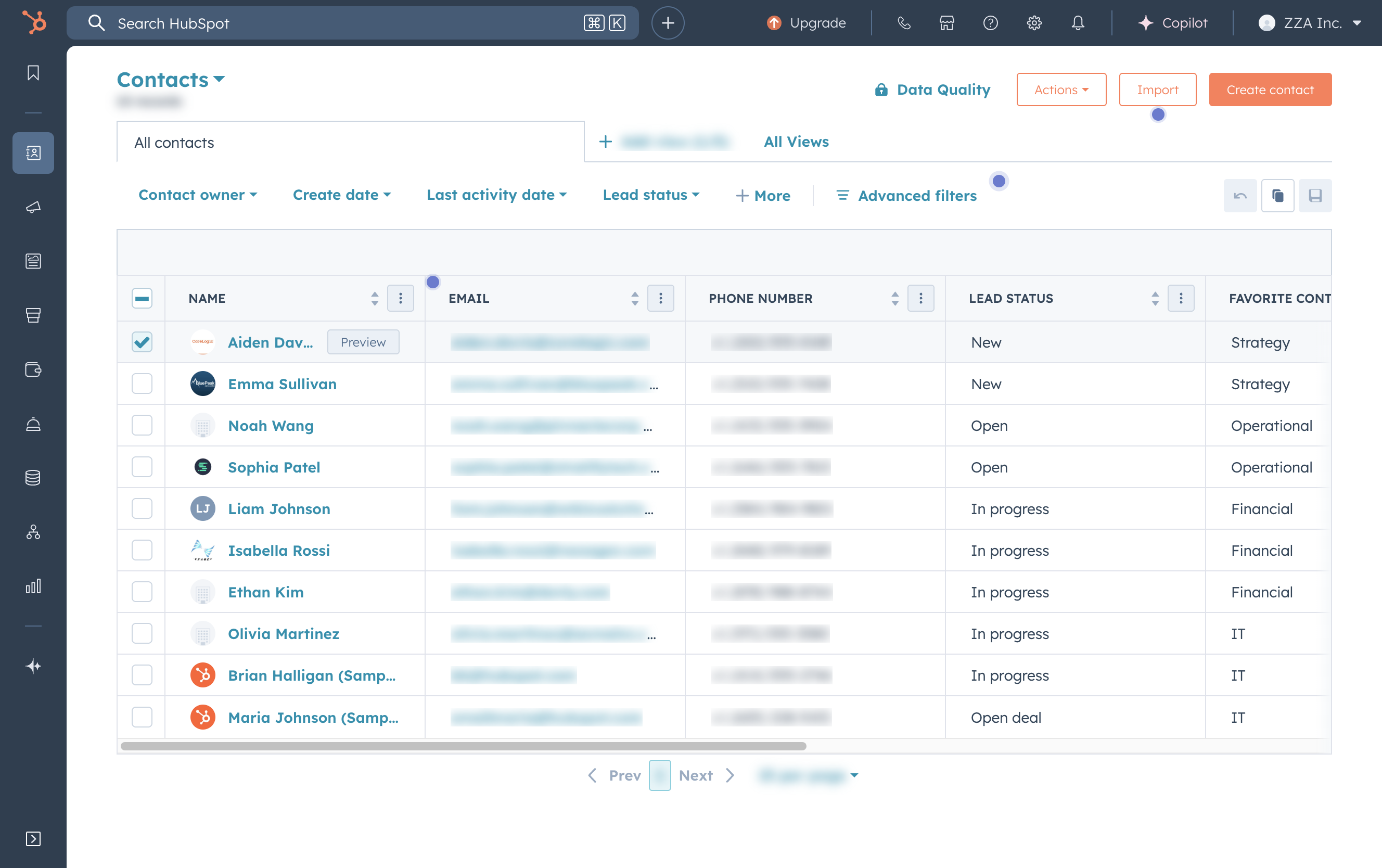
Task: Click the save view icon
Action: tap(1315, 196)
